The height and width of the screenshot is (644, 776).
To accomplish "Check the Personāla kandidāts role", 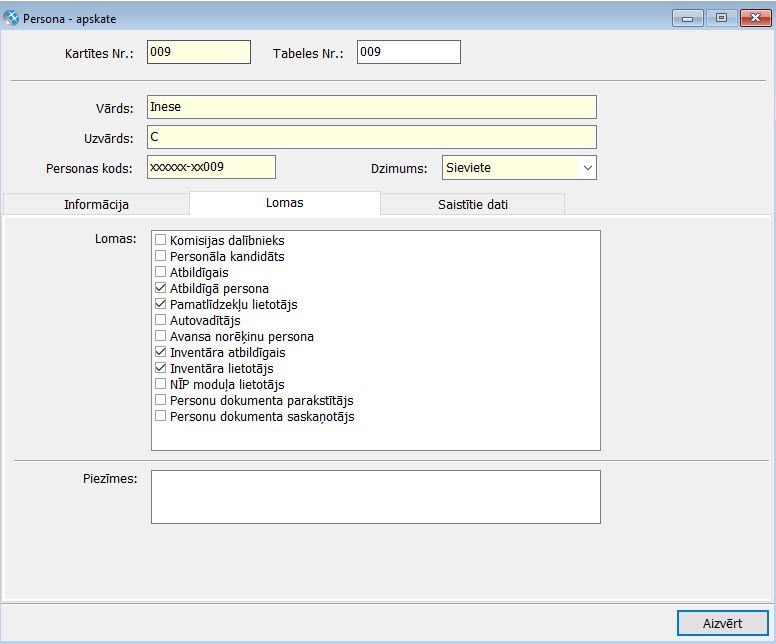I will pos(161,257).
